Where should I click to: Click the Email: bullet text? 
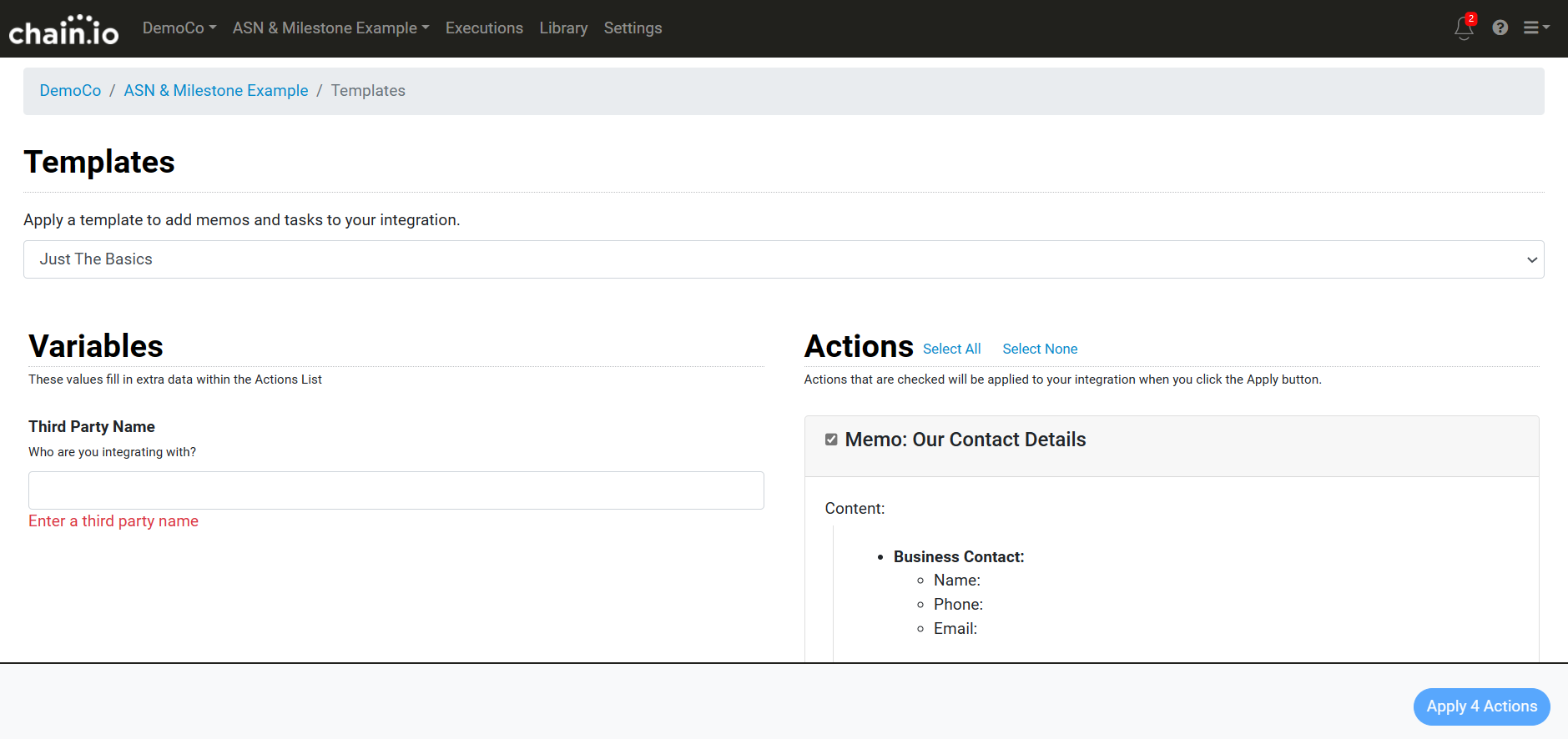[955, 629]
